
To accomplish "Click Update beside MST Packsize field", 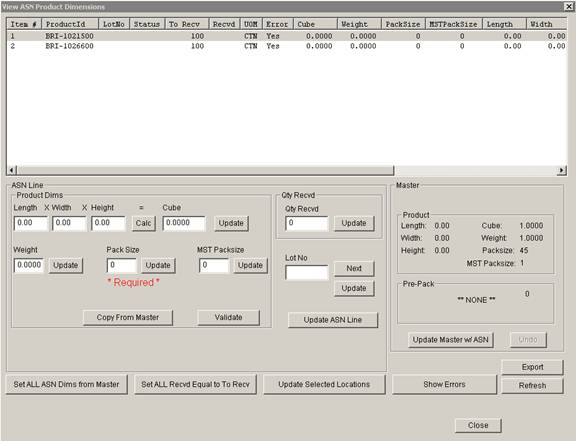I will [x=250, y=265].
